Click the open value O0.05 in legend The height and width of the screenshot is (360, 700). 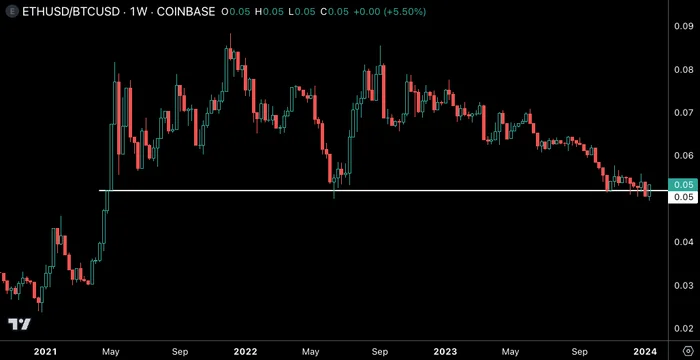235,12
